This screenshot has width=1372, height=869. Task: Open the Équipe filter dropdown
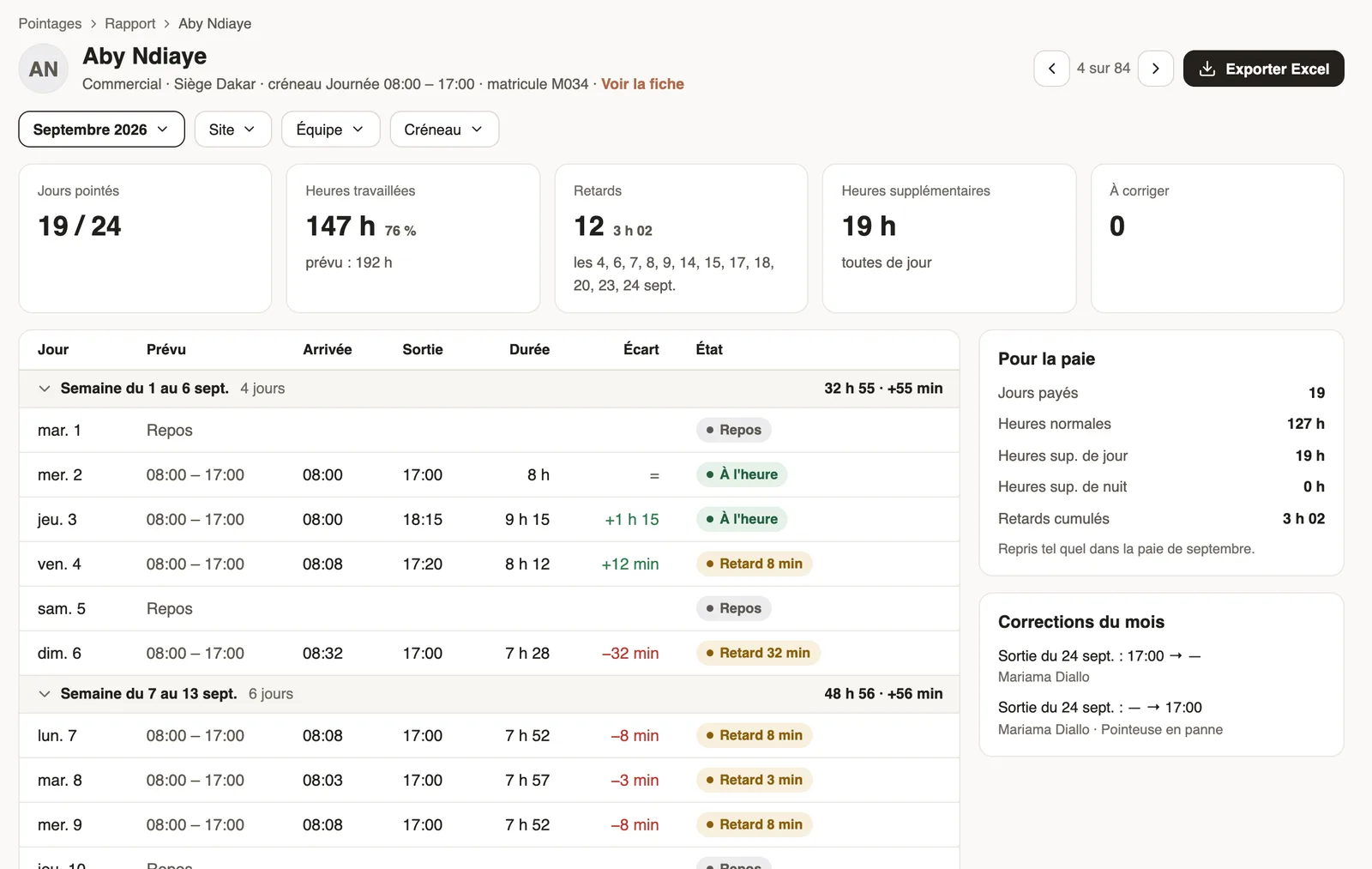point(330,130)
